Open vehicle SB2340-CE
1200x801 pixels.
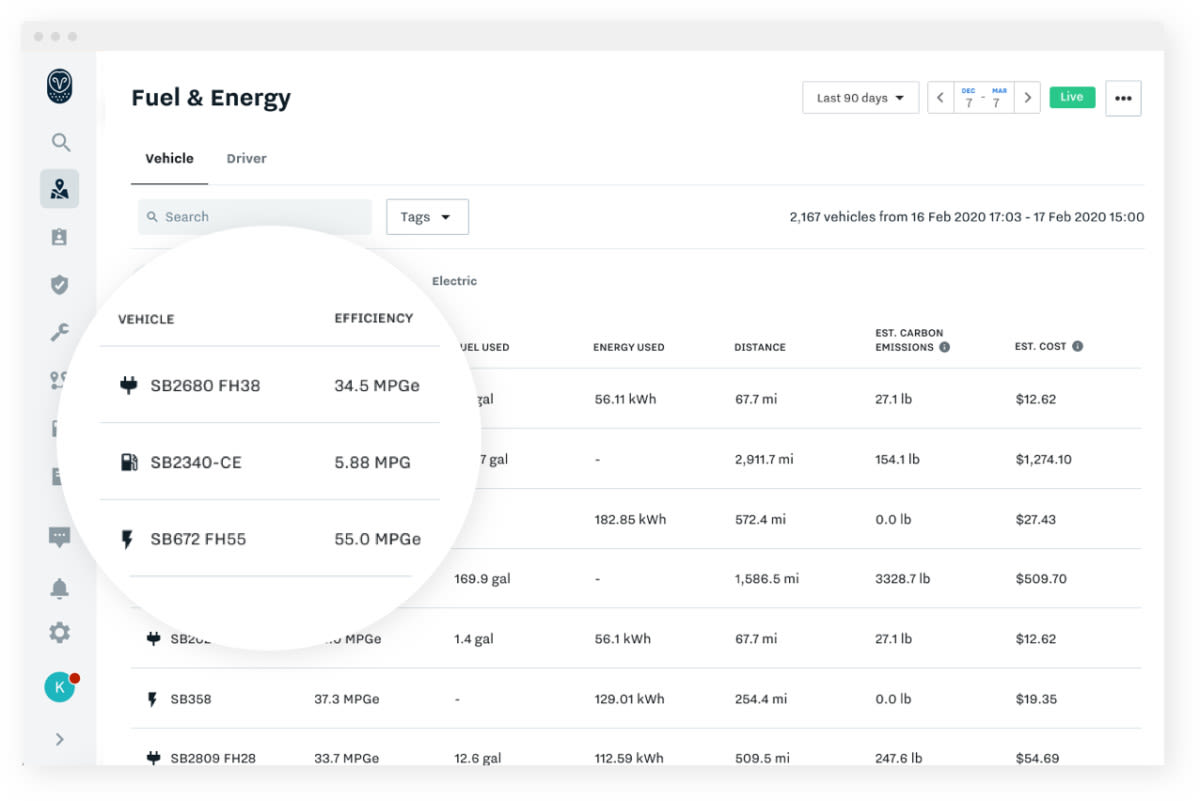[196, 462]
